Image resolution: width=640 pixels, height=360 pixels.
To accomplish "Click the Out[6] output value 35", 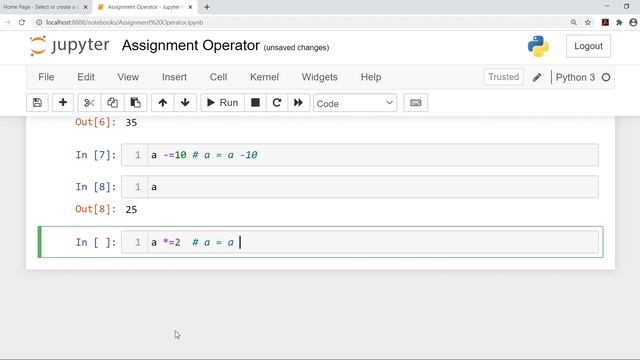I will [131, 122].
